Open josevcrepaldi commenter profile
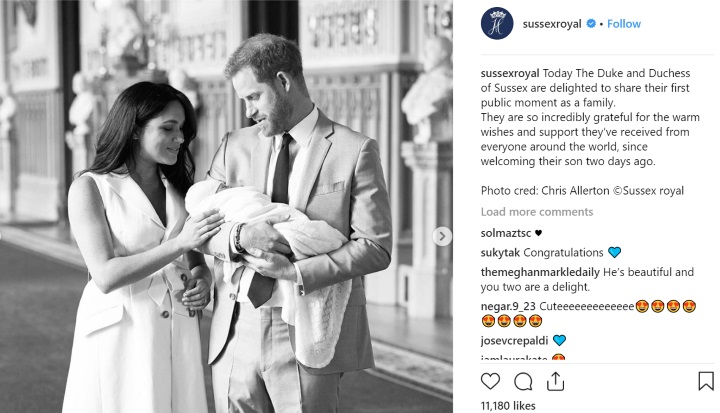 (514, 340)
